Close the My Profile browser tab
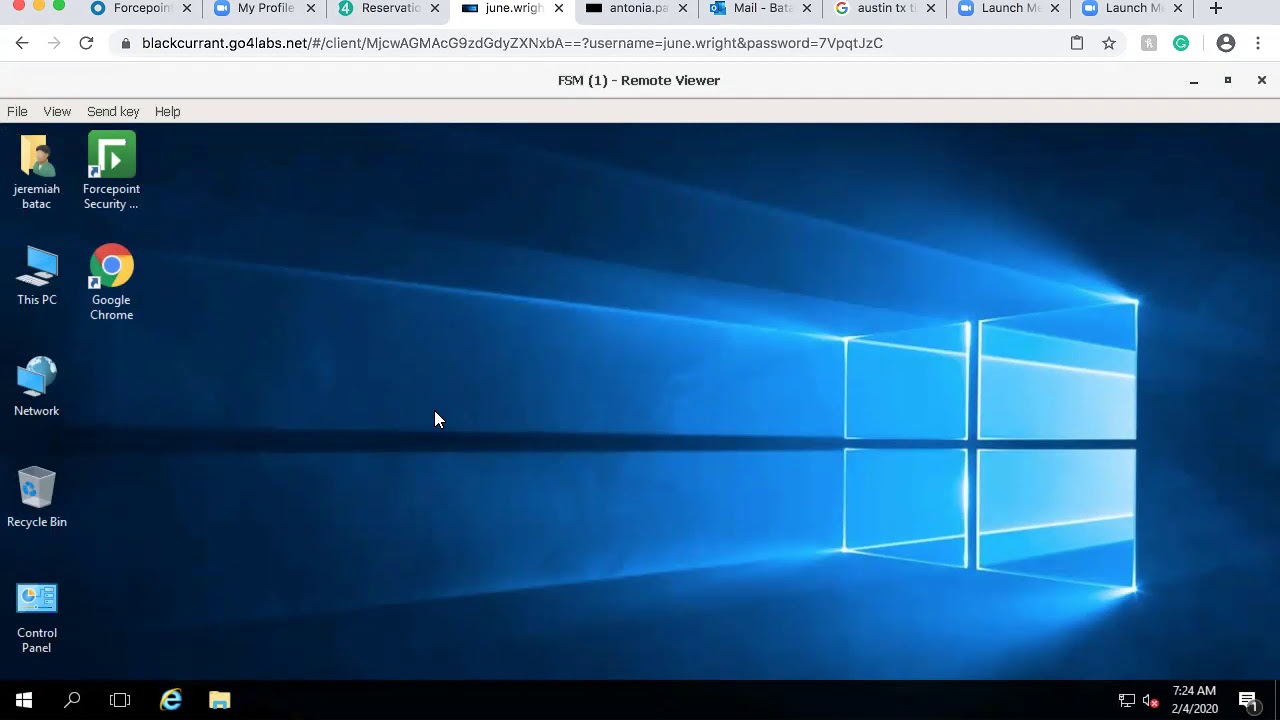Viewport: 1280px width, 720px height. point(311,8)
